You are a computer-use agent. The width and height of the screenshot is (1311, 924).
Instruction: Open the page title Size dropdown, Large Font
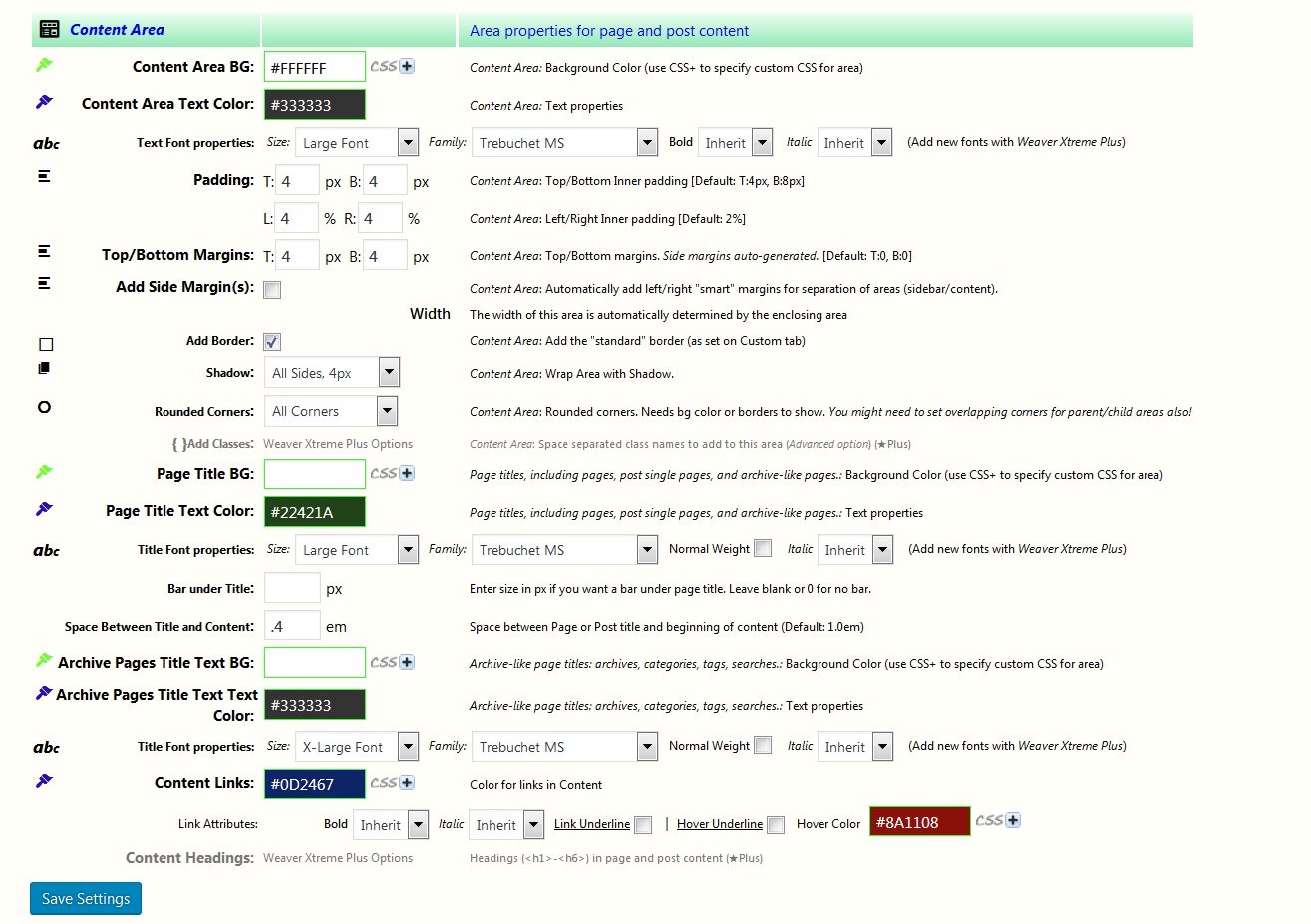point(358,550)
